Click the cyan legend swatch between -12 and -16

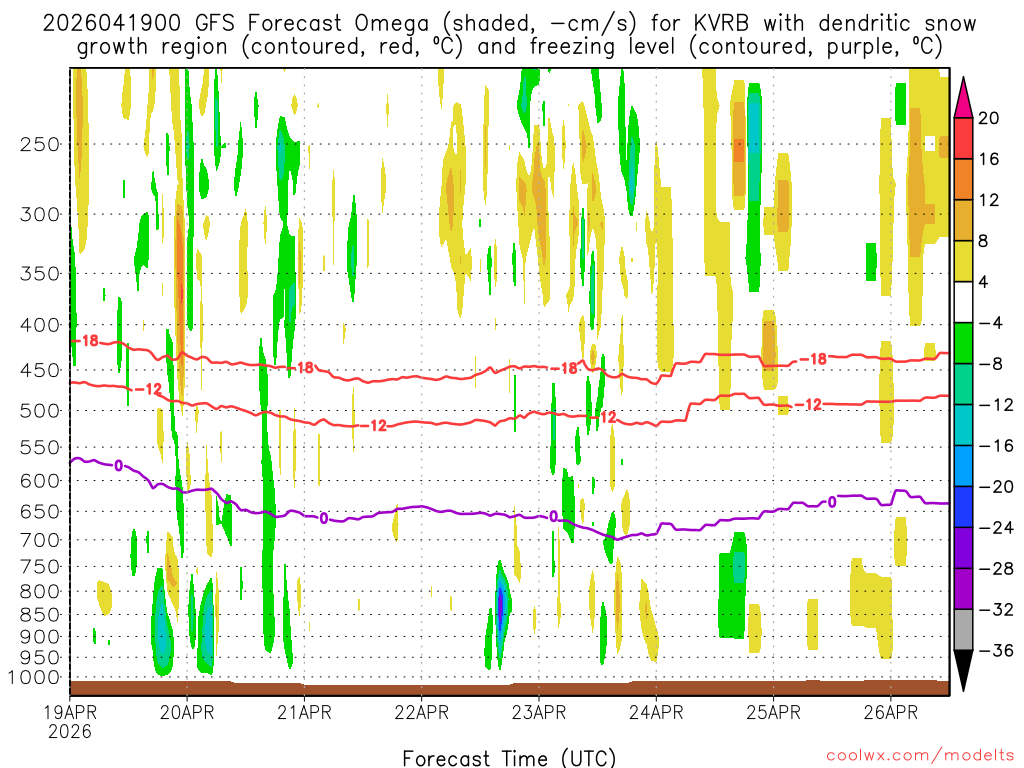(x=963, y=425)
